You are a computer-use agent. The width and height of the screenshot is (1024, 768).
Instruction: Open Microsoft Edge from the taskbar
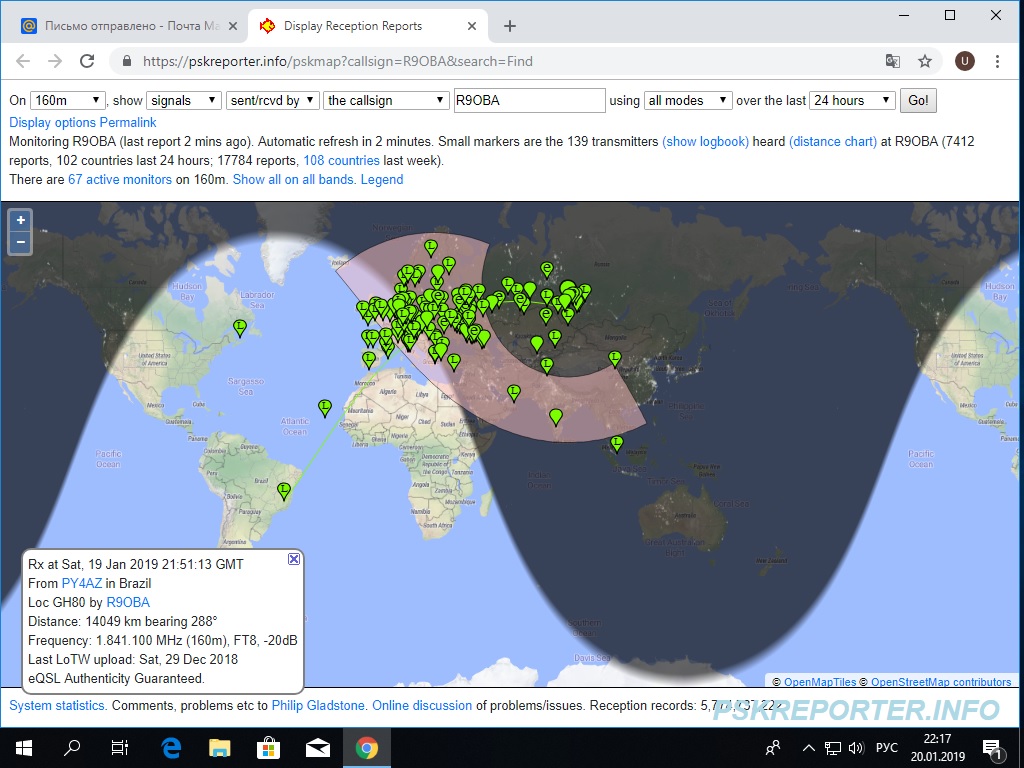(171, 747)
